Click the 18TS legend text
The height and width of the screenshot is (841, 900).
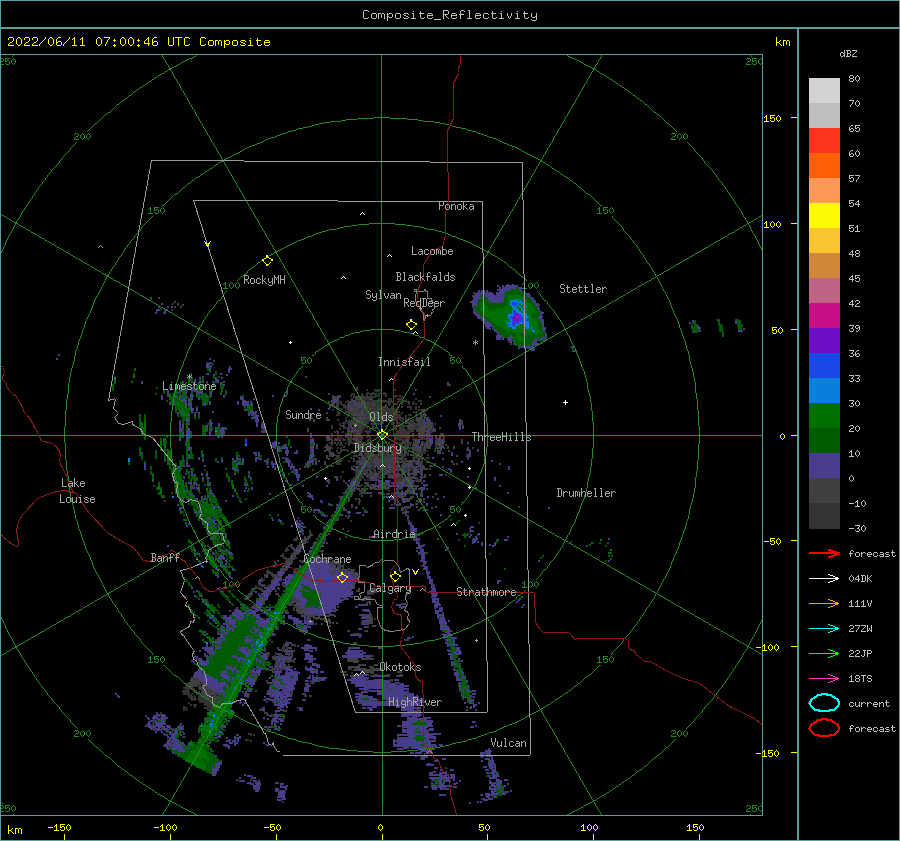click(860, 679)
